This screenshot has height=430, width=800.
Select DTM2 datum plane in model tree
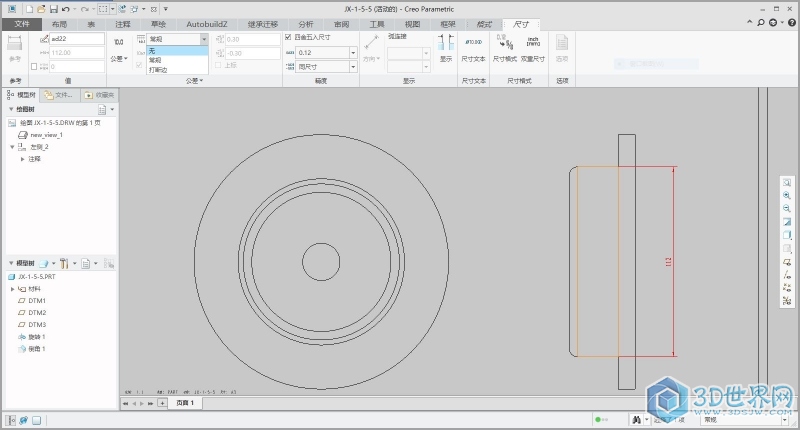click(x=37, y=313)
